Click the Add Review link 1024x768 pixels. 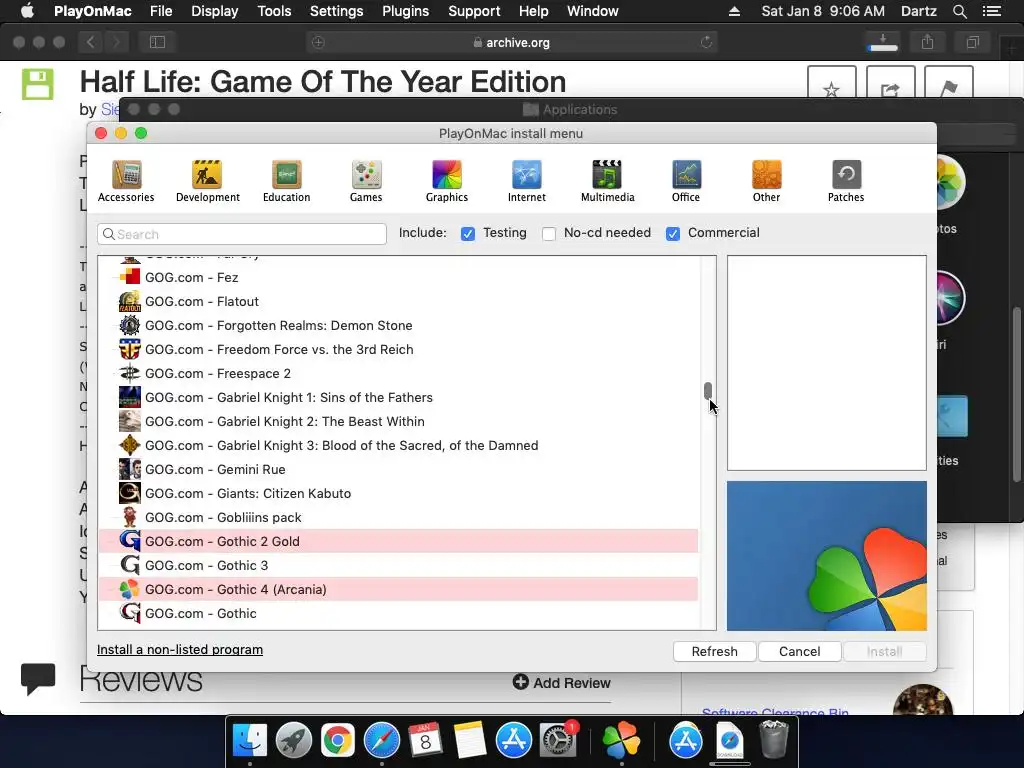point(562,682)
